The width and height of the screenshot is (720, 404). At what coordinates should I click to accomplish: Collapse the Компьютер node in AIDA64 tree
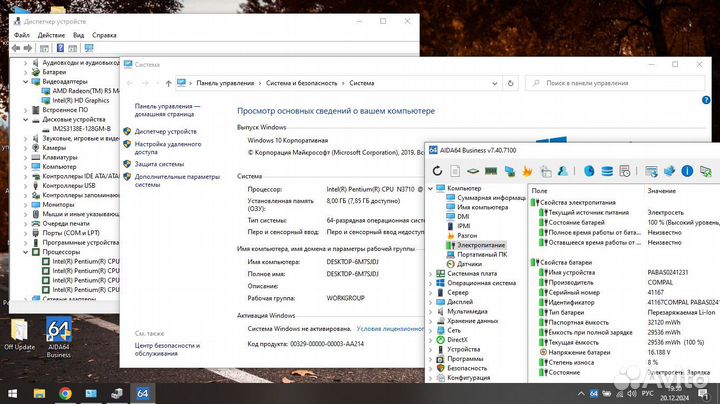pos(430,188)
